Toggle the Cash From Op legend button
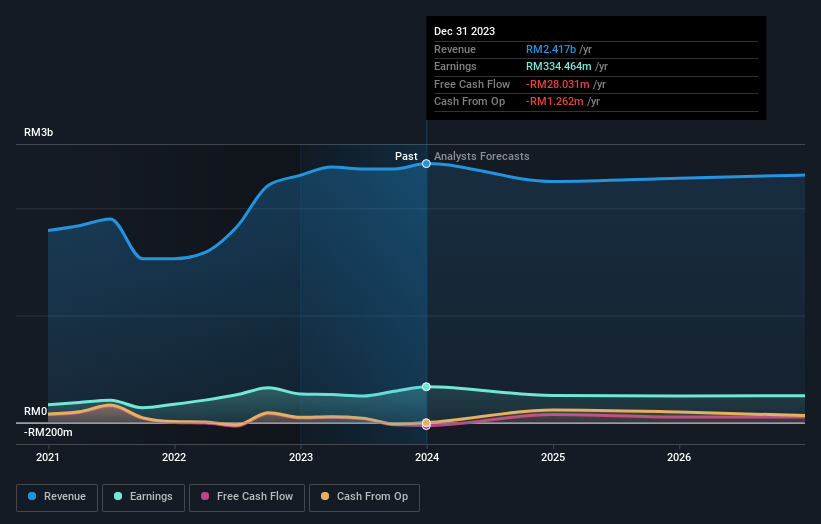This screenshot has width=821, height=524. tap(364, 497)
